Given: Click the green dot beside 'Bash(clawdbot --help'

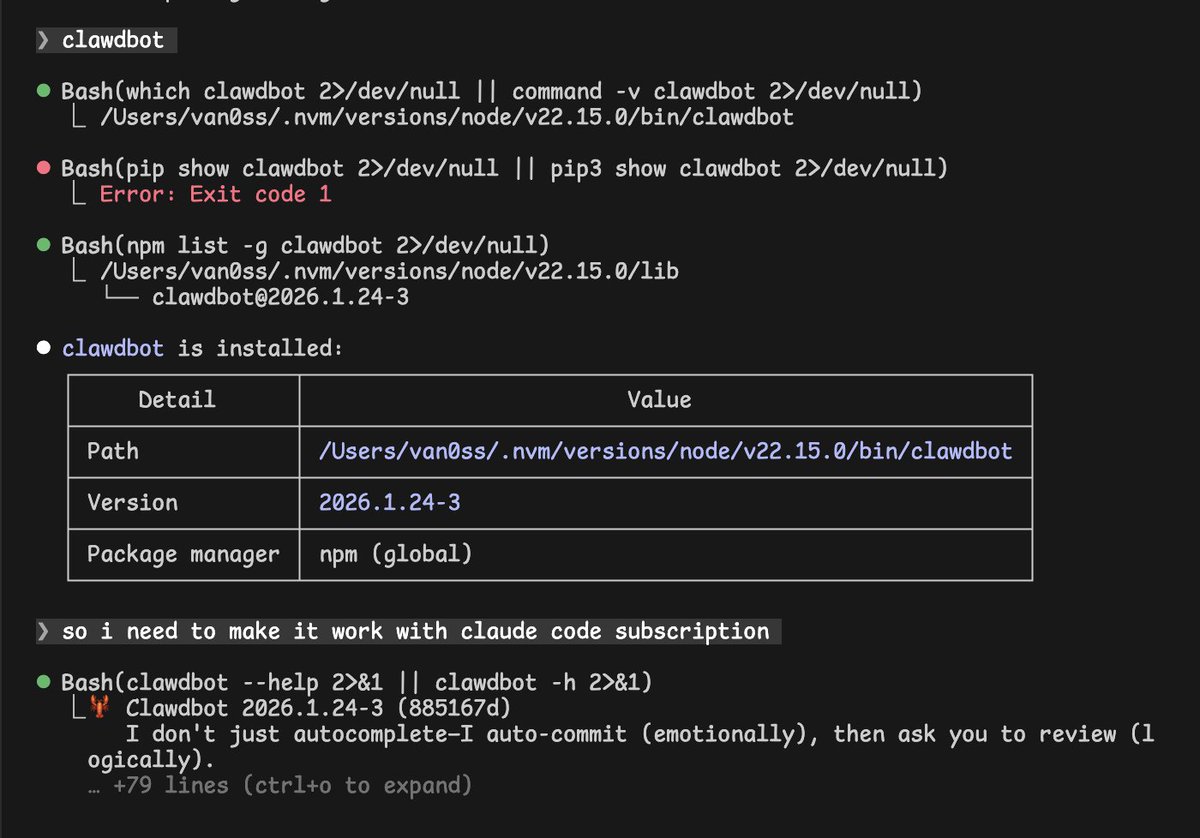Looking at the screenshot, I should click(x=43, y=683).
